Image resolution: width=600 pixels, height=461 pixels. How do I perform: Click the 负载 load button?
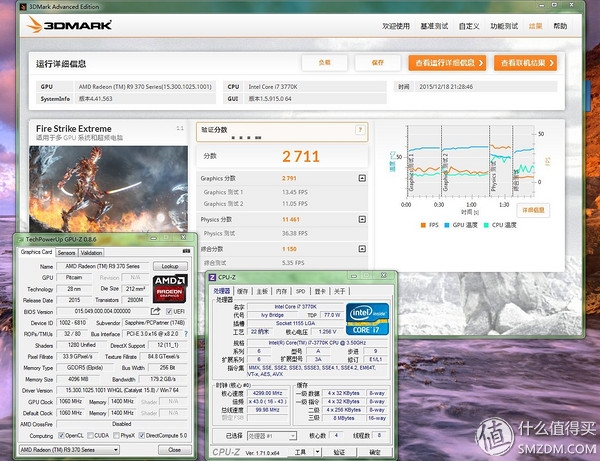coord(324,63)
